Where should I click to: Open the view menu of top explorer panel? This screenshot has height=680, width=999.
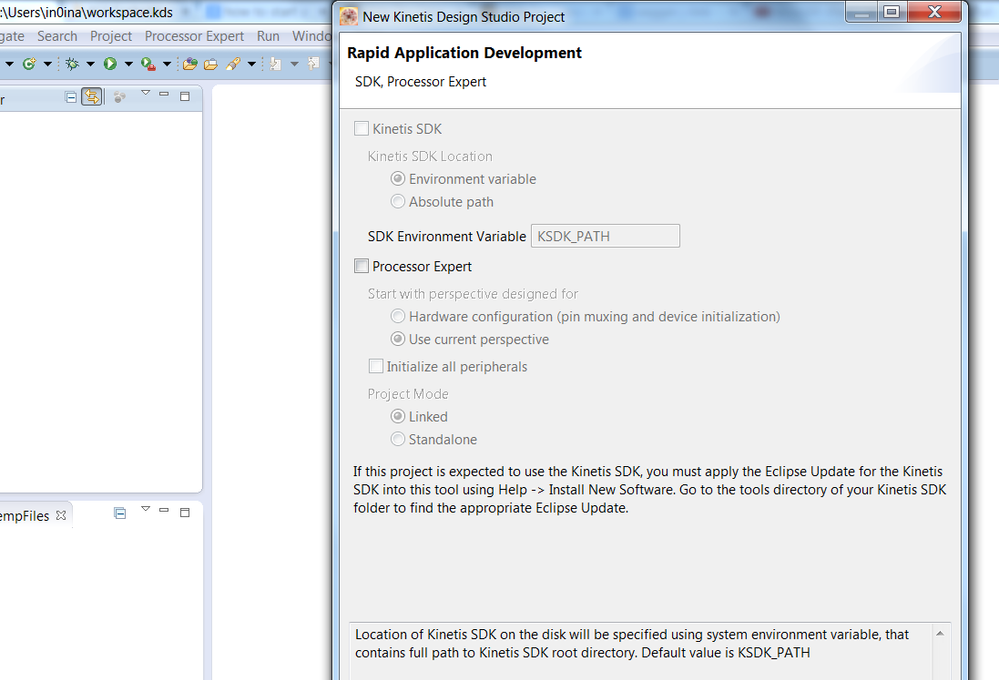point(145,93)
